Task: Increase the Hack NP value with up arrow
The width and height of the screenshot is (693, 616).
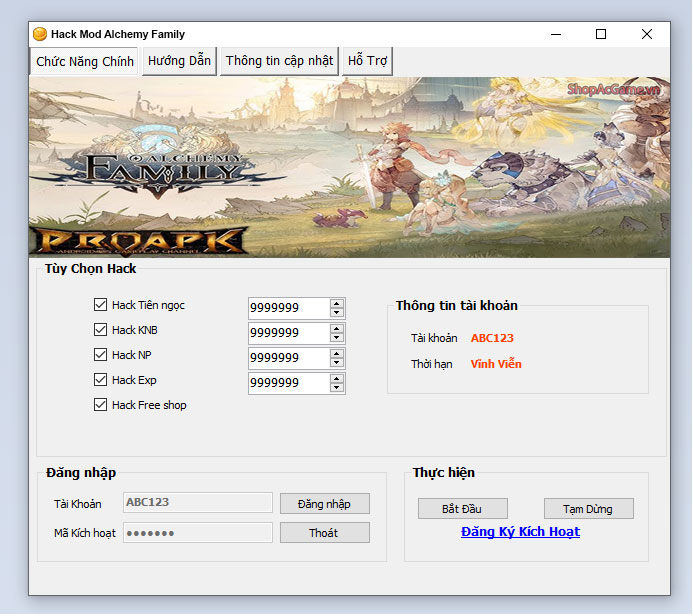Action: point(337,354)
